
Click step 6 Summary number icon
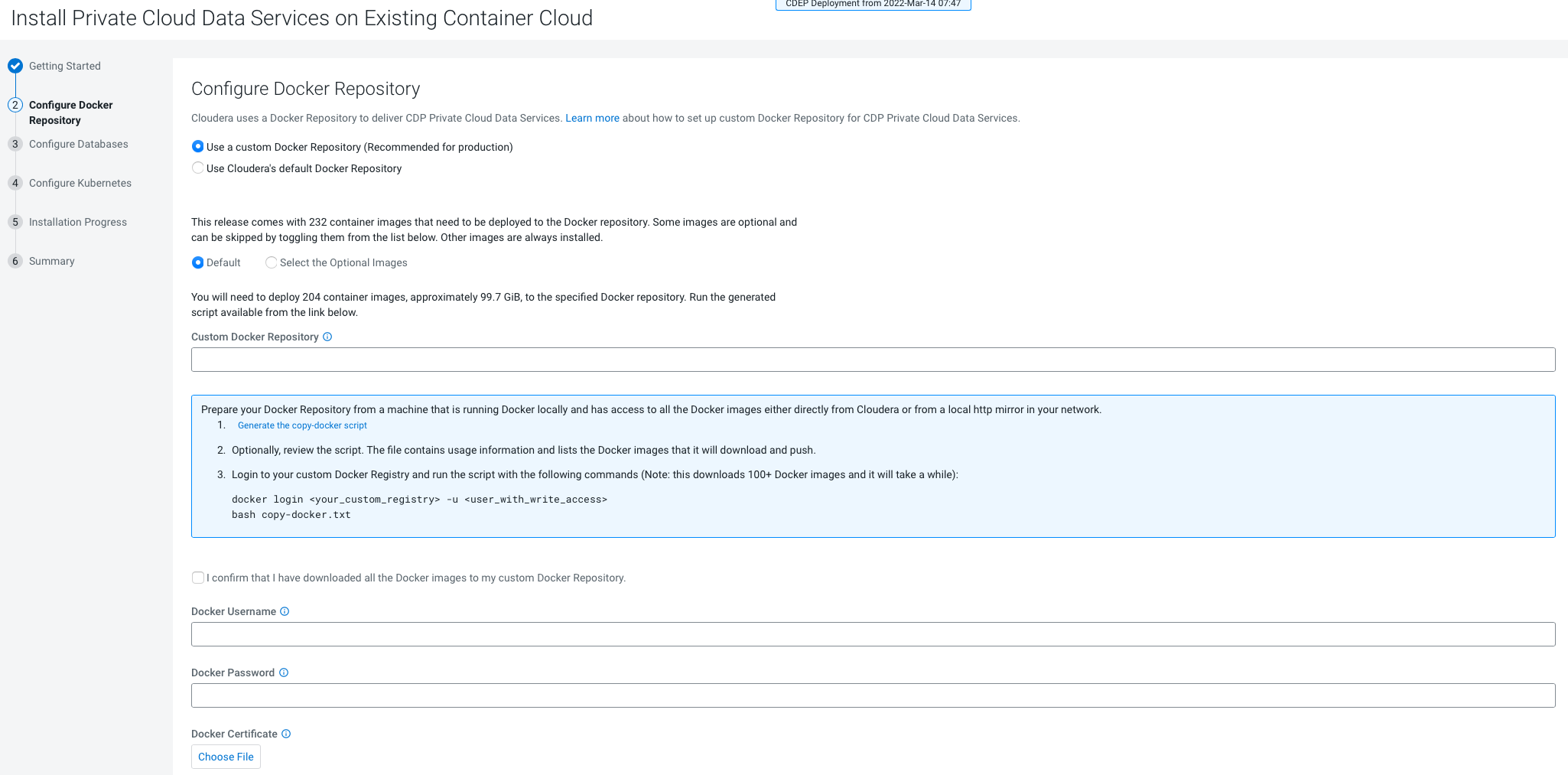(x=15, y=261)
